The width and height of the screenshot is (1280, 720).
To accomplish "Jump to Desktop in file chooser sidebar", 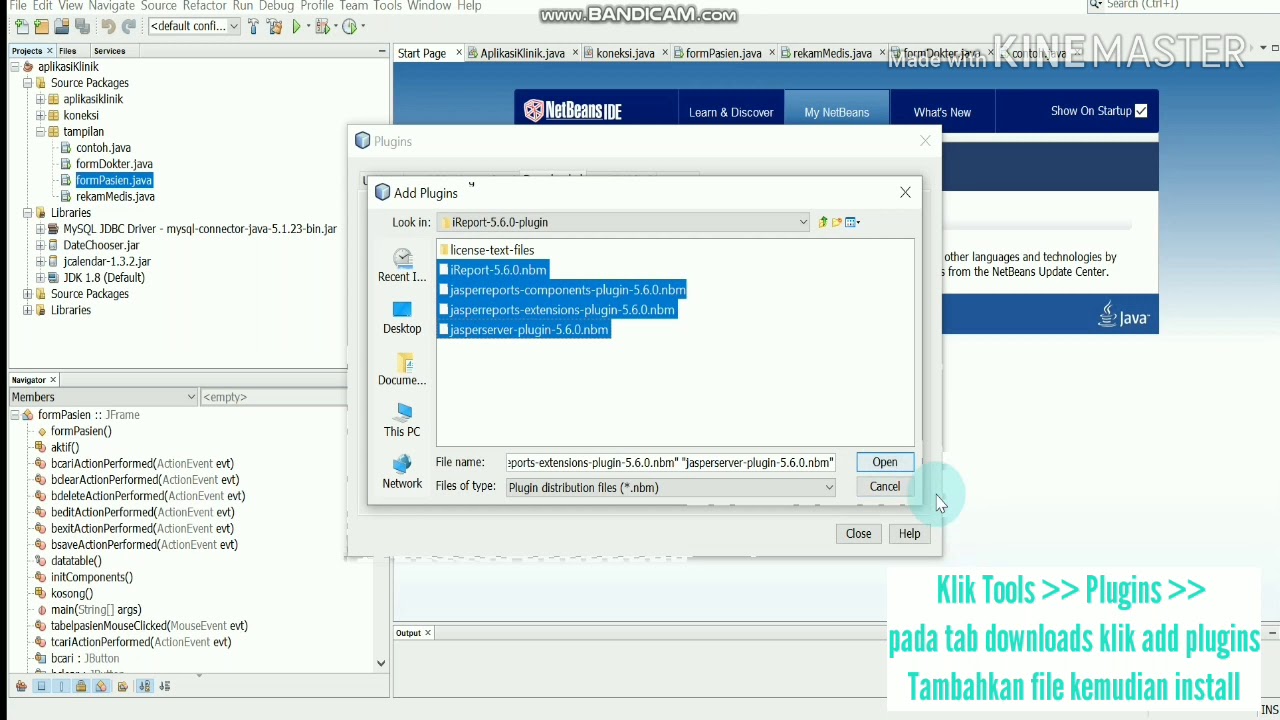I will pos(402,318).
